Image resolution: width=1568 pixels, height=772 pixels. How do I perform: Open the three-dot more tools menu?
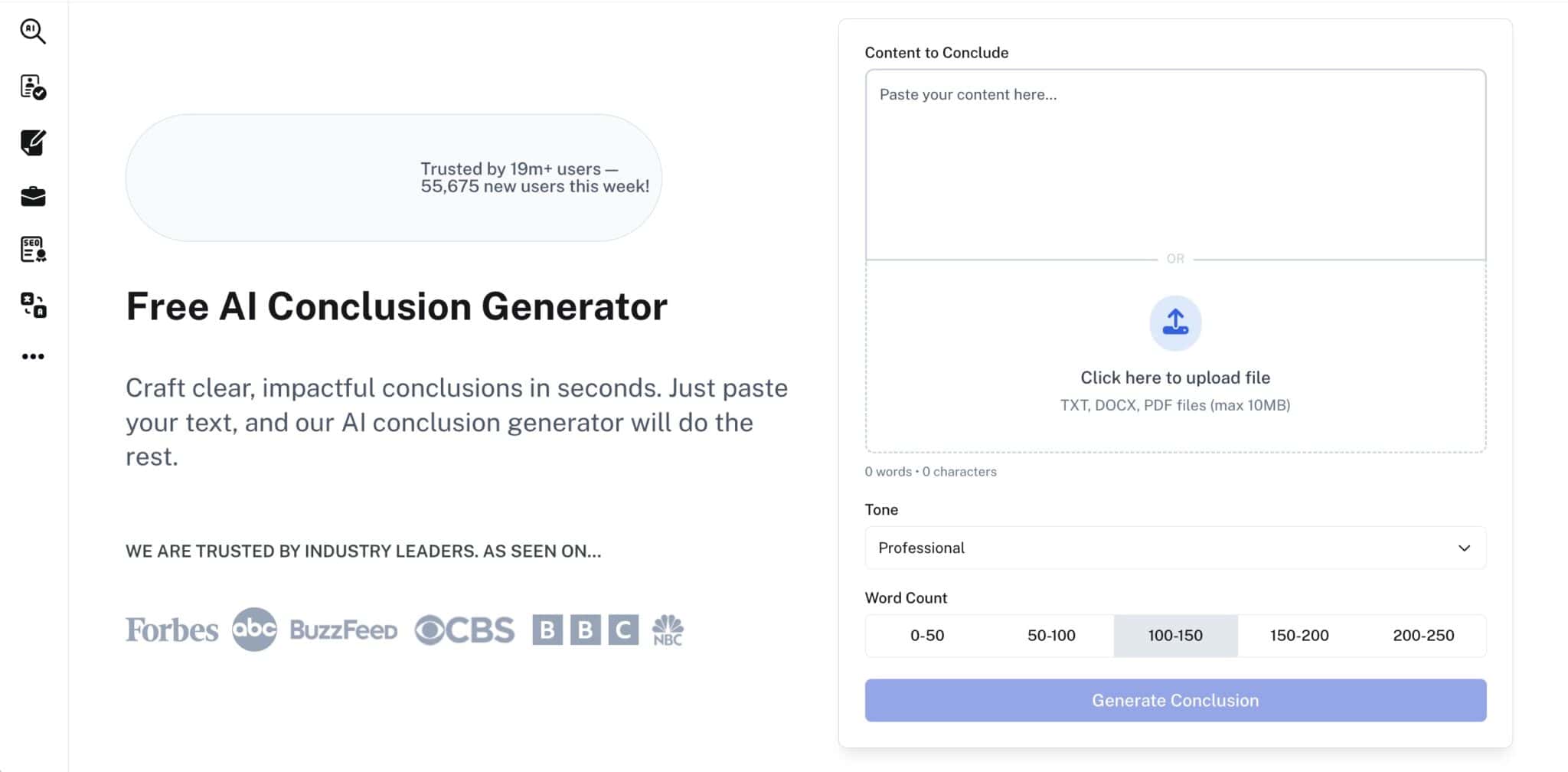(x=32, y=355)
